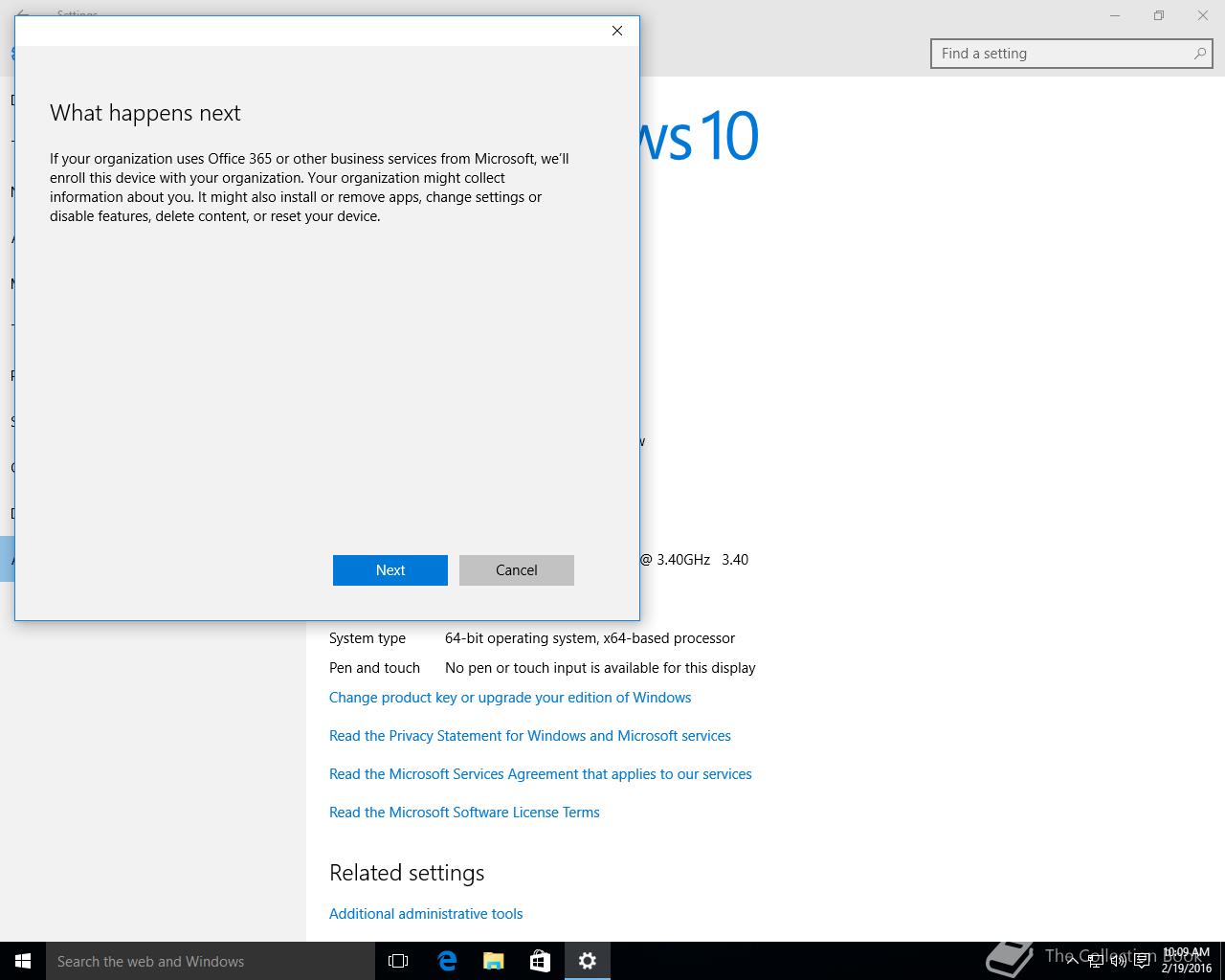Focus the Find a setting search box

(x=1071, y=54)
